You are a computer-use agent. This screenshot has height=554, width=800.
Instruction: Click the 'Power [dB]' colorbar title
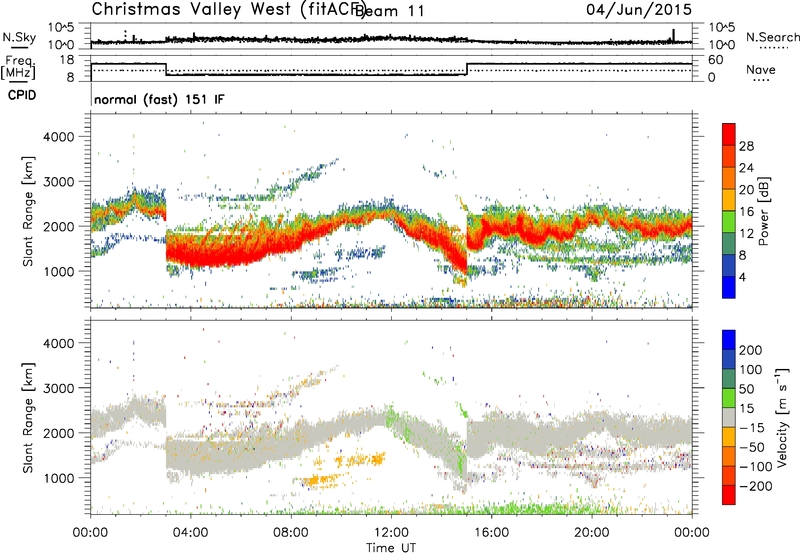[x=764, y=211]
